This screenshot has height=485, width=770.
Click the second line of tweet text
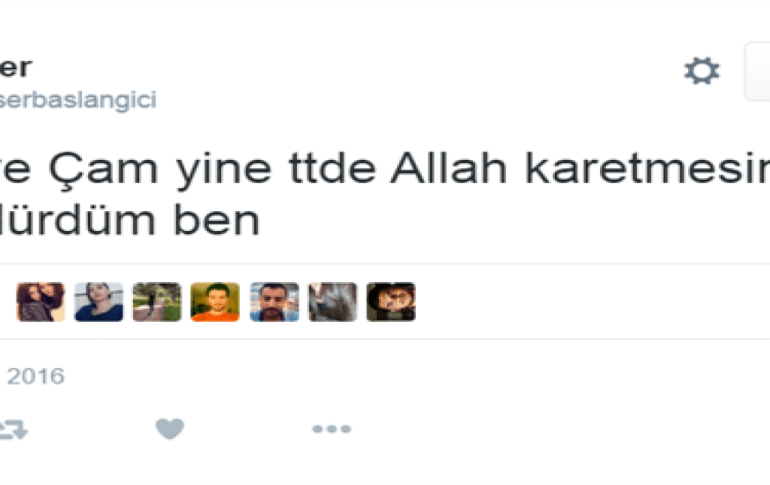(x=130, y=220)
